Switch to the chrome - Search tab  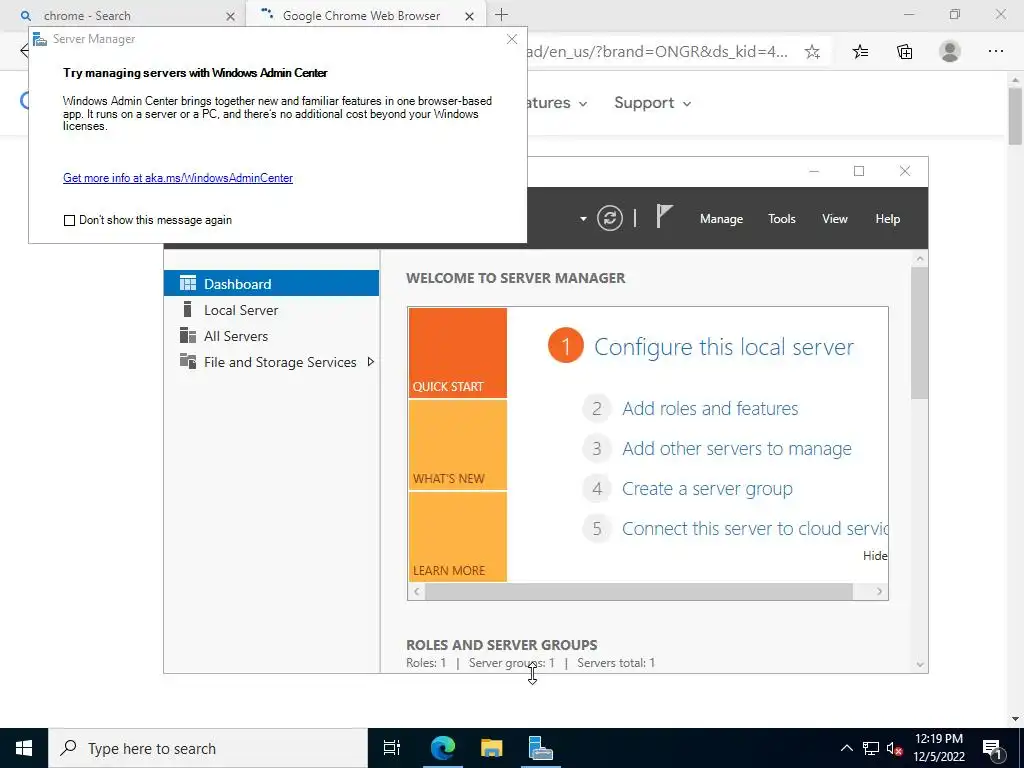point(124,16)
